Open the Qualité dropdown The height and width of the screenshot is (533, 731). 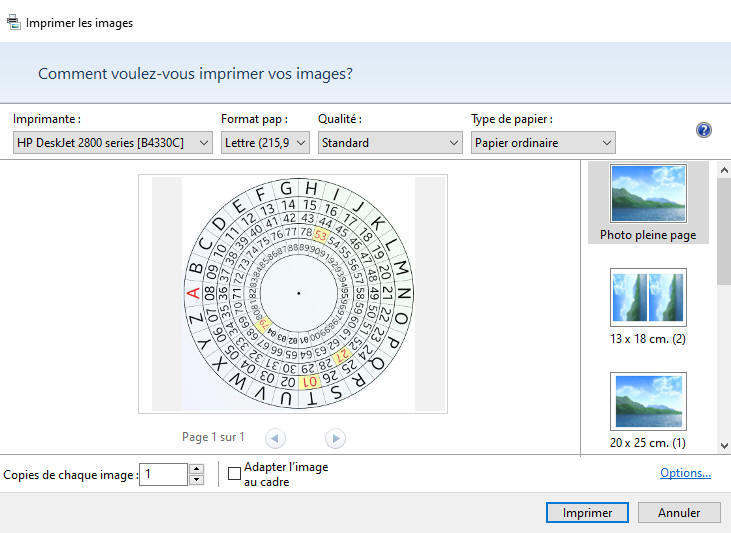click(x=389, y=143)
